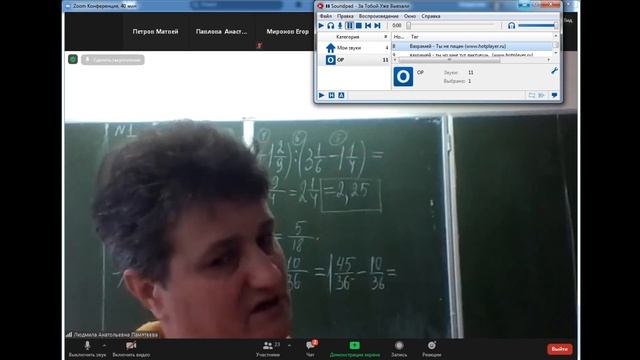640x360 pixels.
Task: Click the scroll-down arrow of sound list
Action: 556,53
